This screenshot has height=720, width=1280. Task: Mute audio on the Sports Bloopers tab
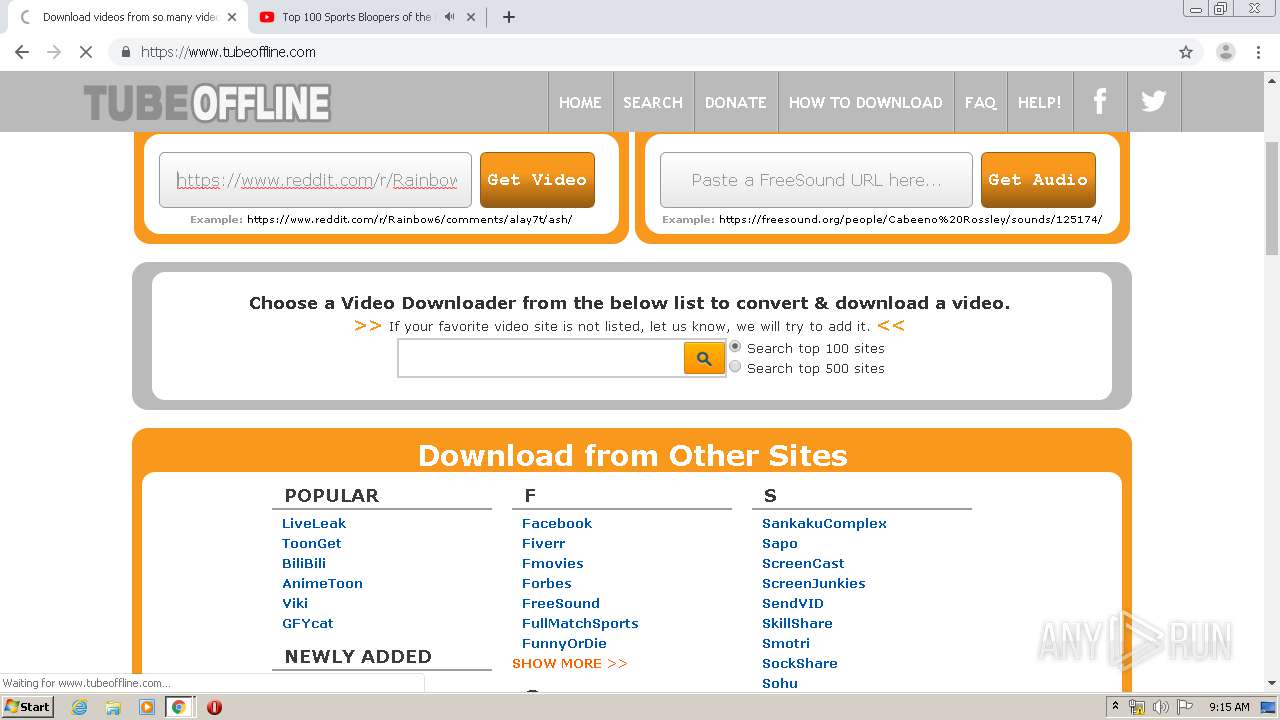pyautogui.click(x=449, y=17)
